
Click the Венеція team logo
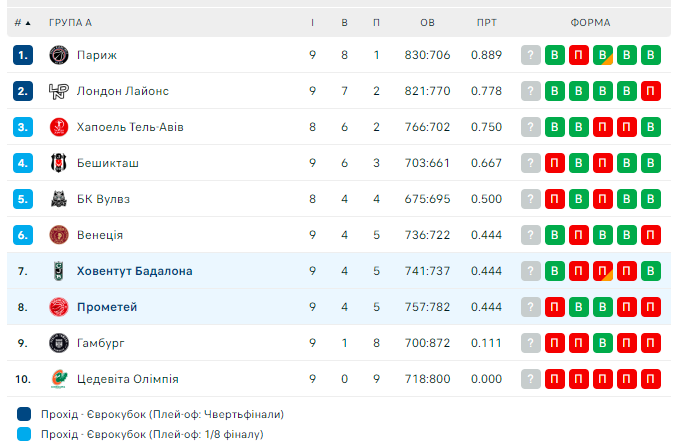coord(58,235)
